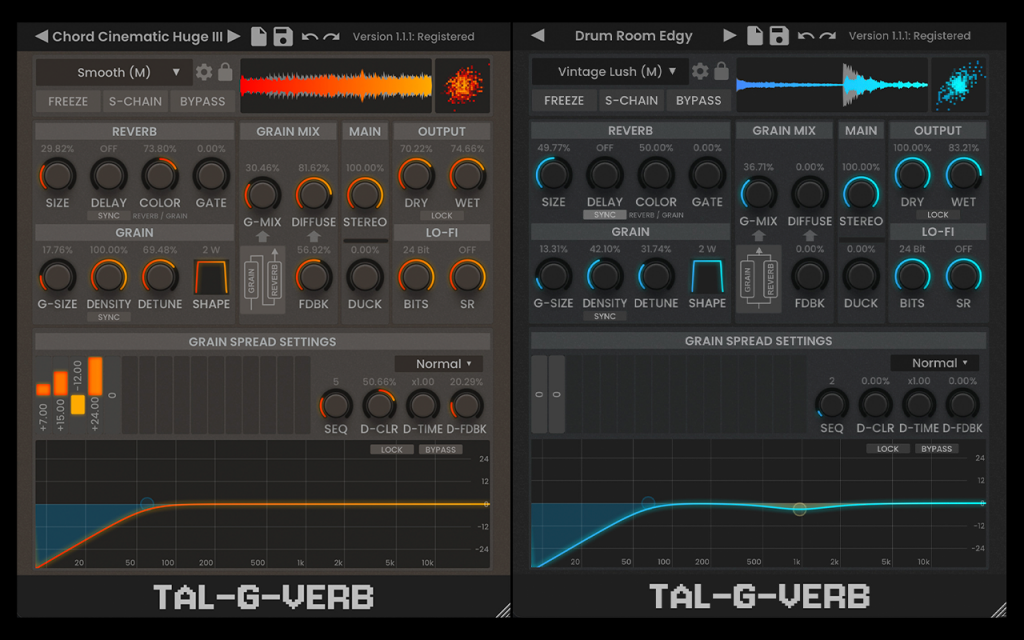The image size is (1024, 640).
Task: Redo change in right plugin
Action: 828,36
